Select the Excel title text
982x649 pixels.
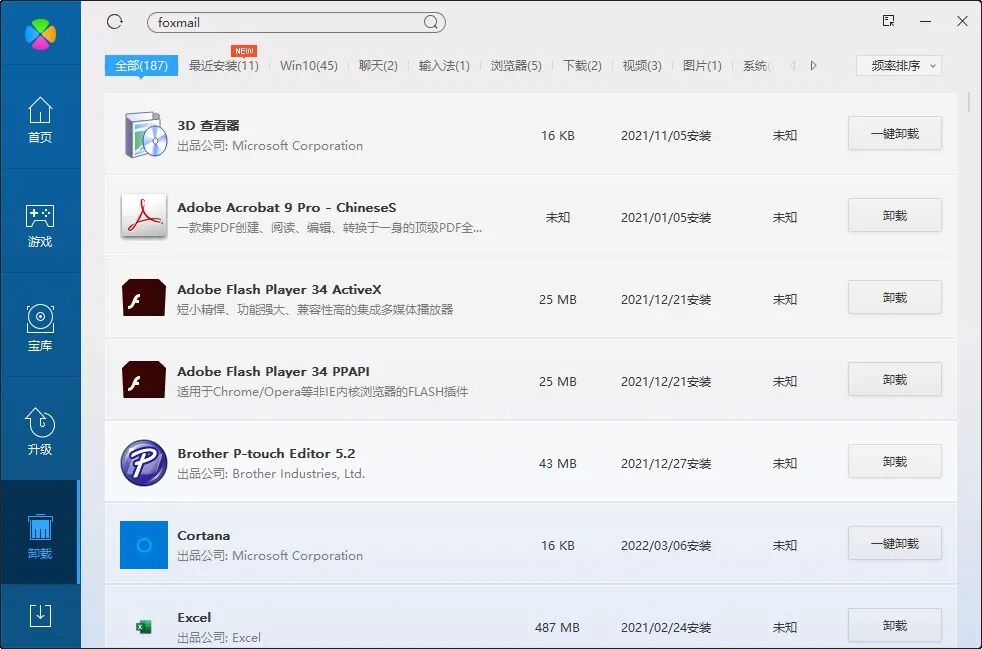(194, 618)
